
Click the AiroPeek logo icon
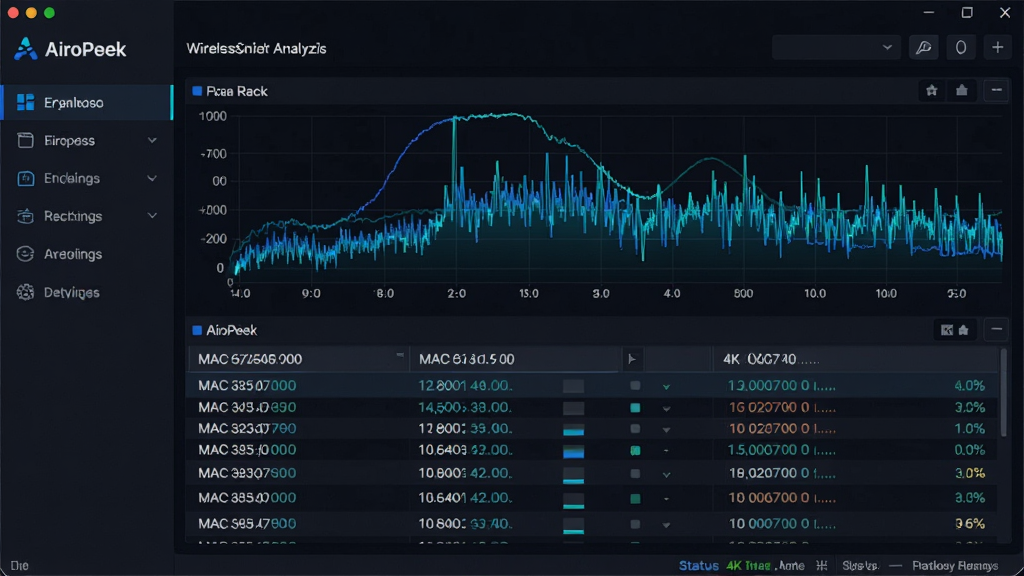click(x=25, y=49)
